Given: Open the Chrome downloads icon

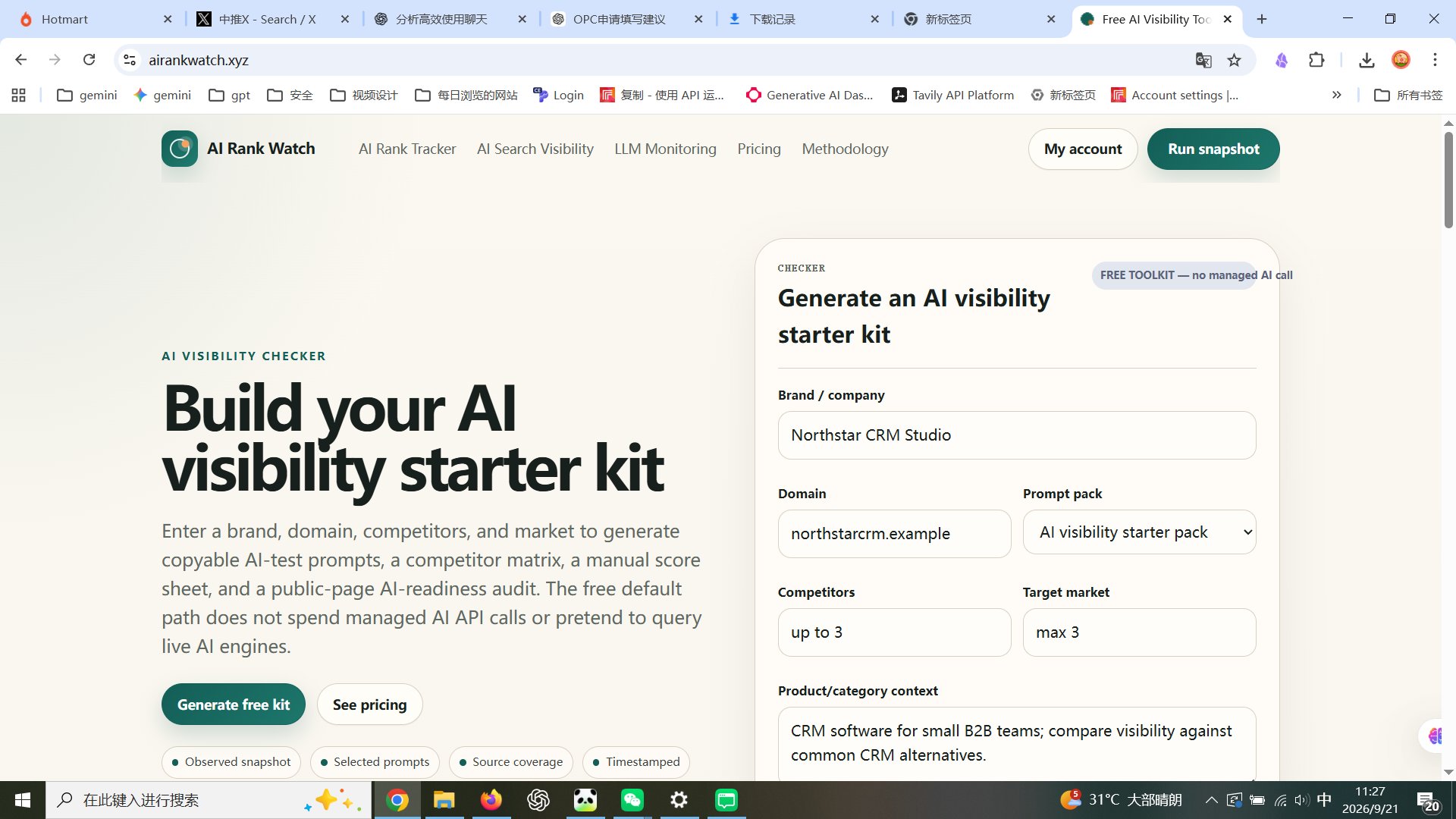Looking at the screenshot, I should point(1367,60).
